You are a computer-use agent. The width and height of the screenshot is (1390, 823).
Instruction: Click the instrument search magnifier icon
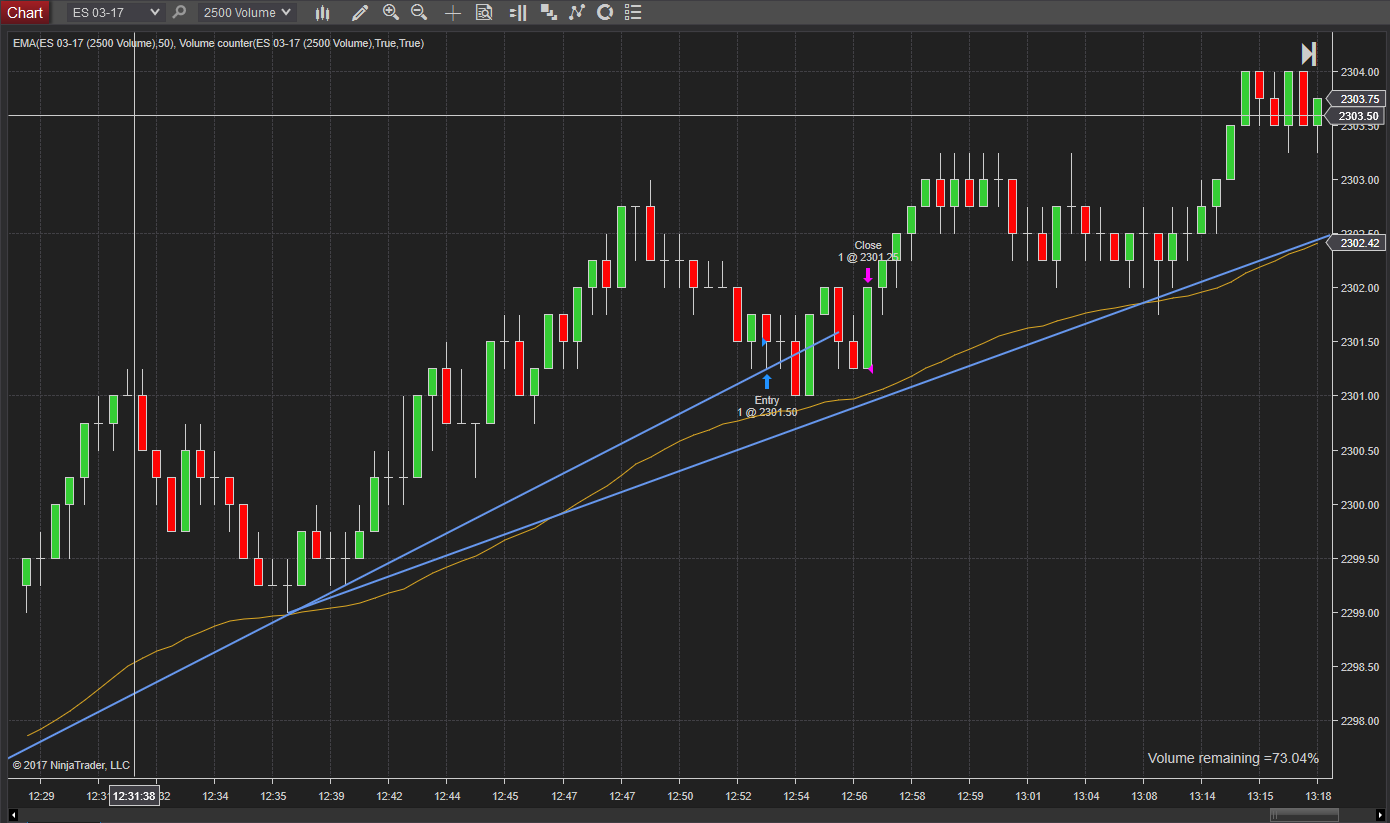tap(179, 12)
